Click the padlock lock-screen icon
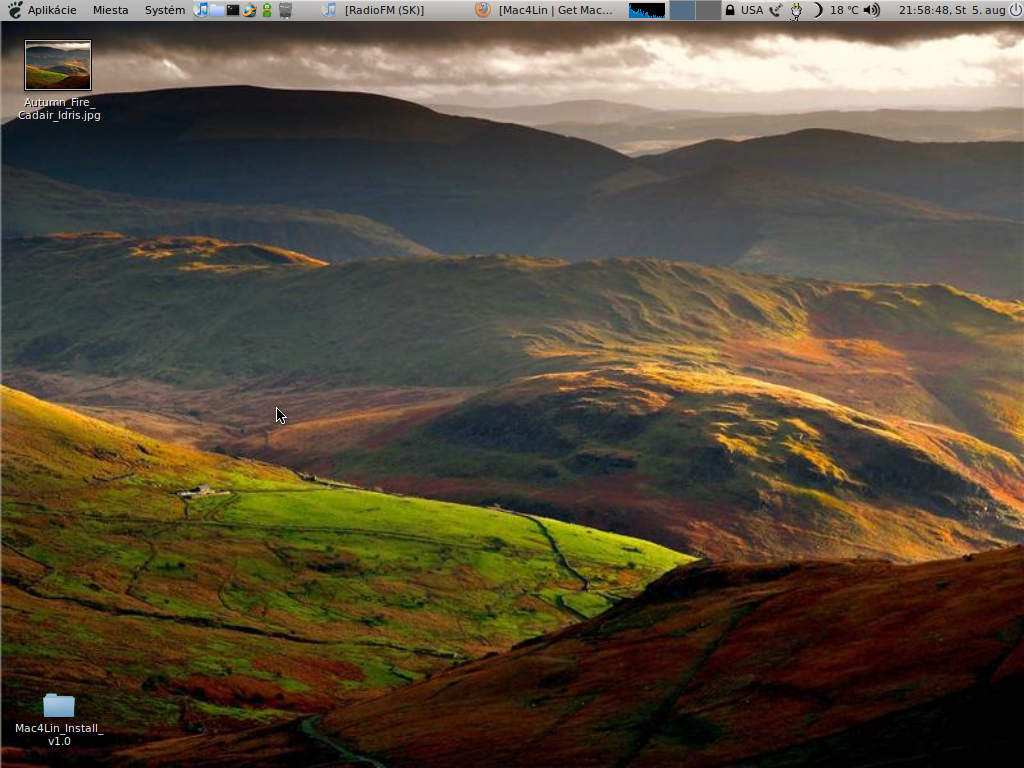Screen dimensions: 1024x768 coord(730,10)
